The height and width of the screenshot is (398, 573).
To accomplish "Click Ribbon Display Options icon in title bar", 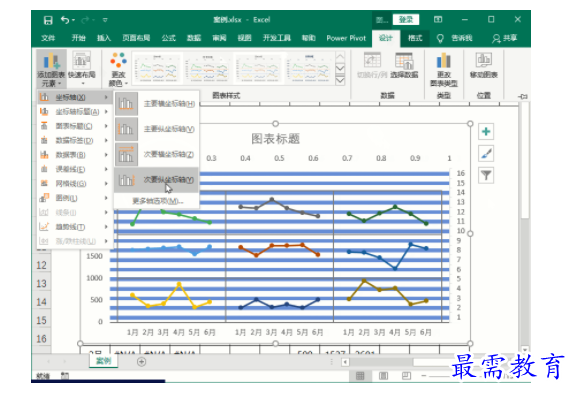I will [x=438, y=20].
